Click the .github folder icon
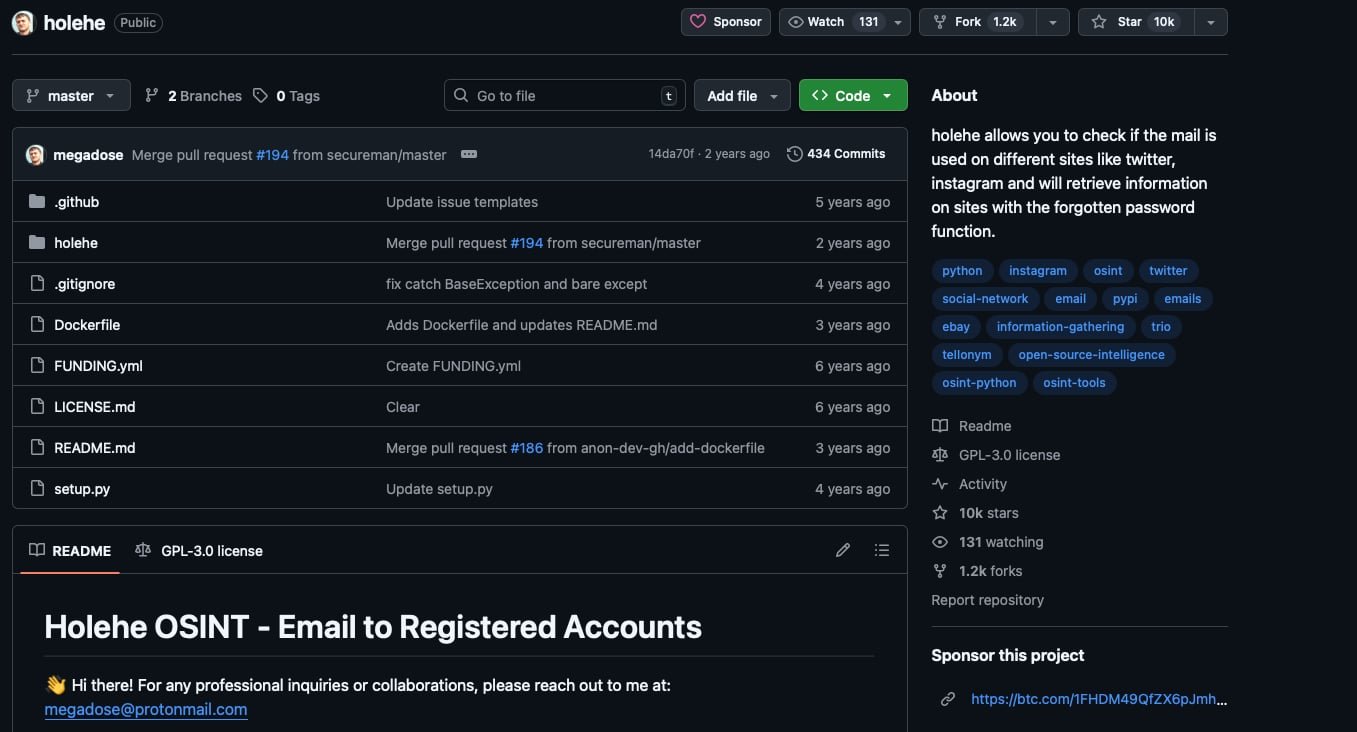The image size is (1357, 732). click(x=37, y=202)
